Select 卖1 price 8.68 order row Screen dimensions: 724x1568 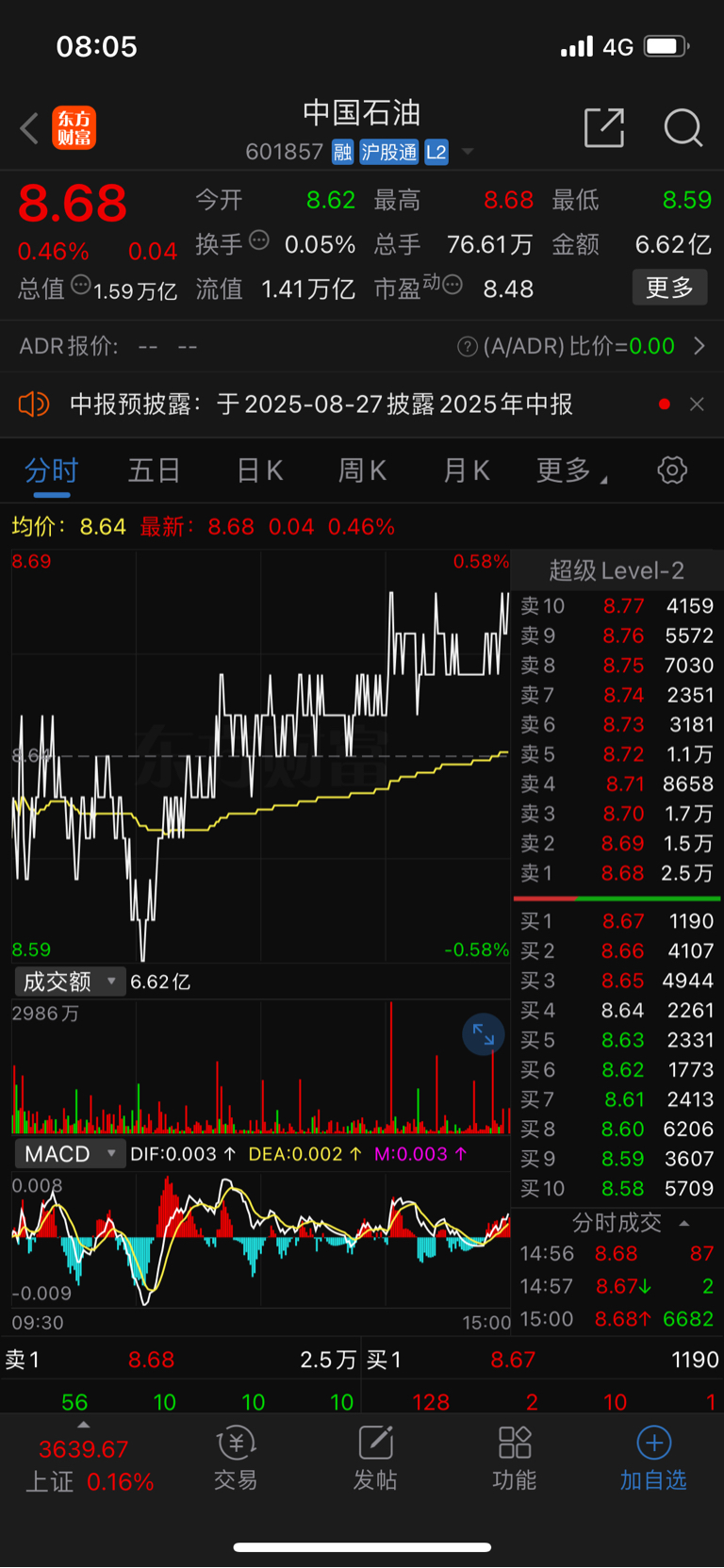(x=617, y=873)
